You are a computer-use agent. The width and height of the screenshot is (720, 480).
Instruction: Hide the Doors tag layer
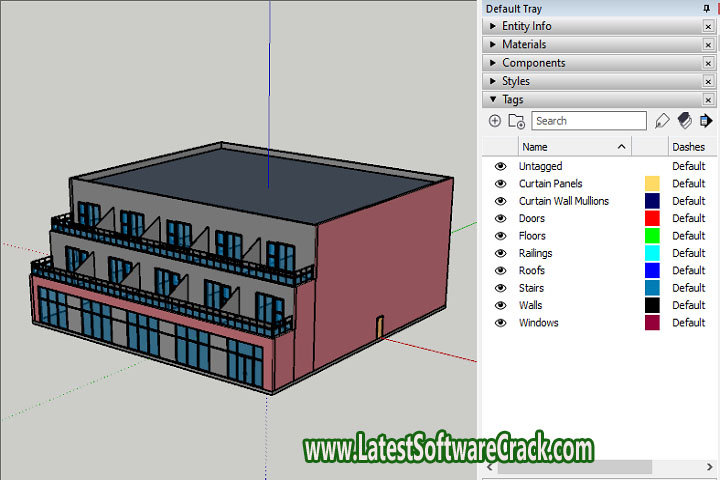click(x=501, y=218)
